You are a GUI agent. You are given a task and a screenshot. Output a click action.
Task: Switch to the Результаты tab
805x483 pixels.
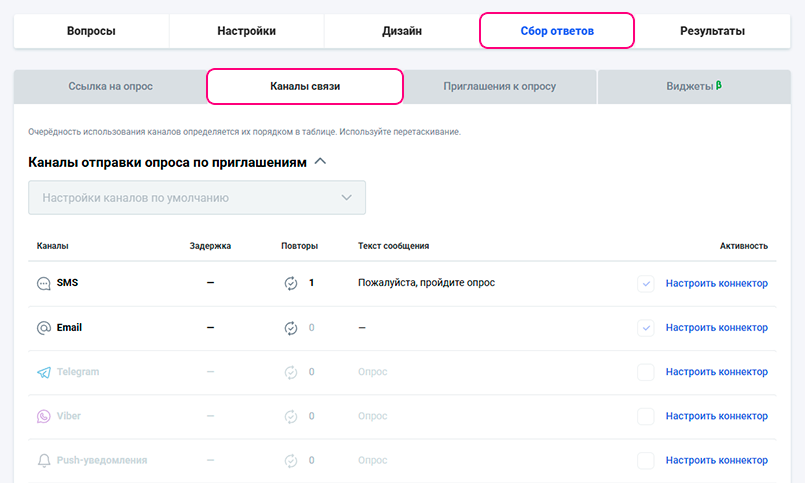point(712,31)
